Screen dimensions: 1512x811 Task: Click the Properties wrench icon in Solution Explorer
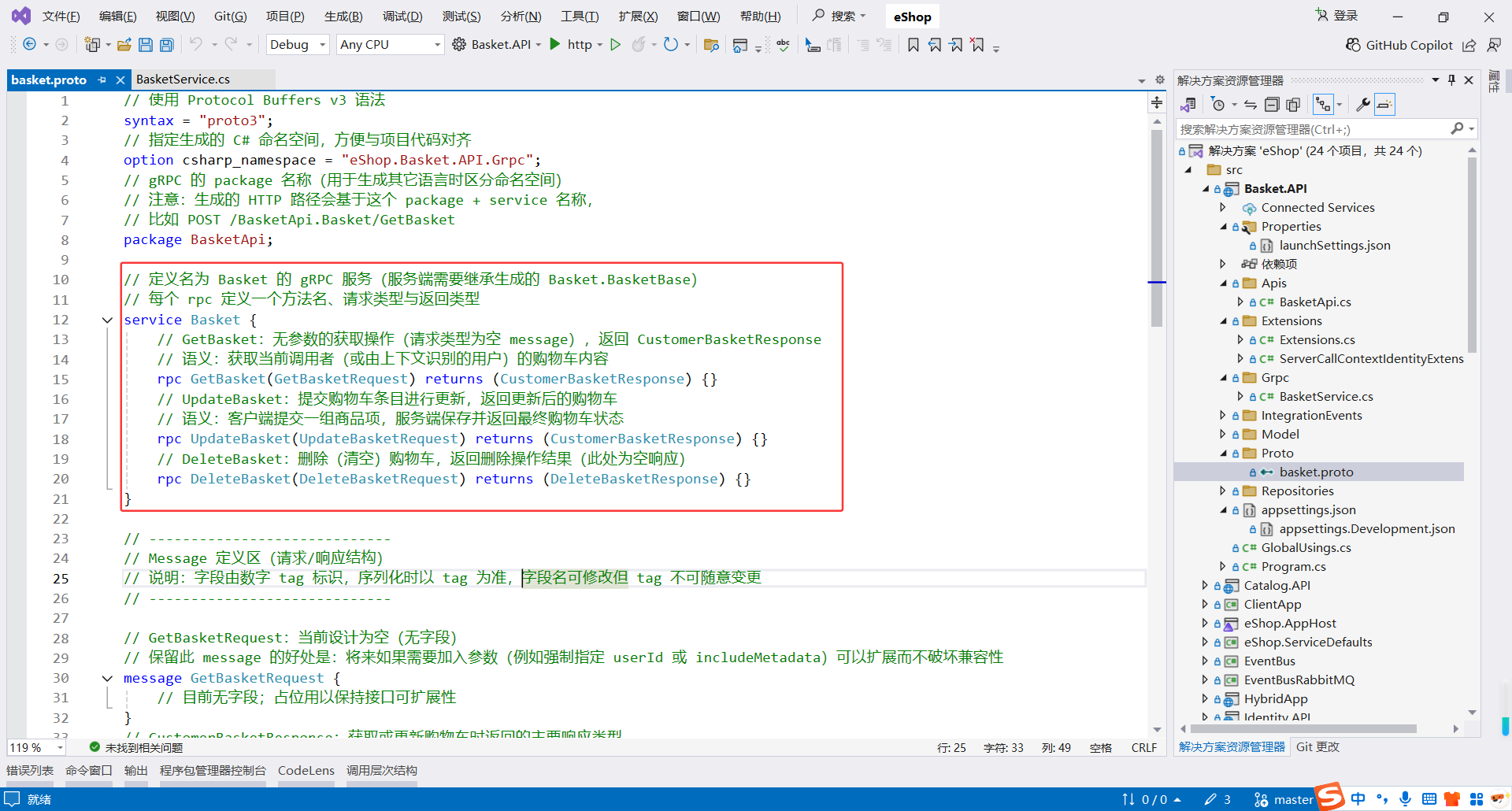click(1364, 104)
